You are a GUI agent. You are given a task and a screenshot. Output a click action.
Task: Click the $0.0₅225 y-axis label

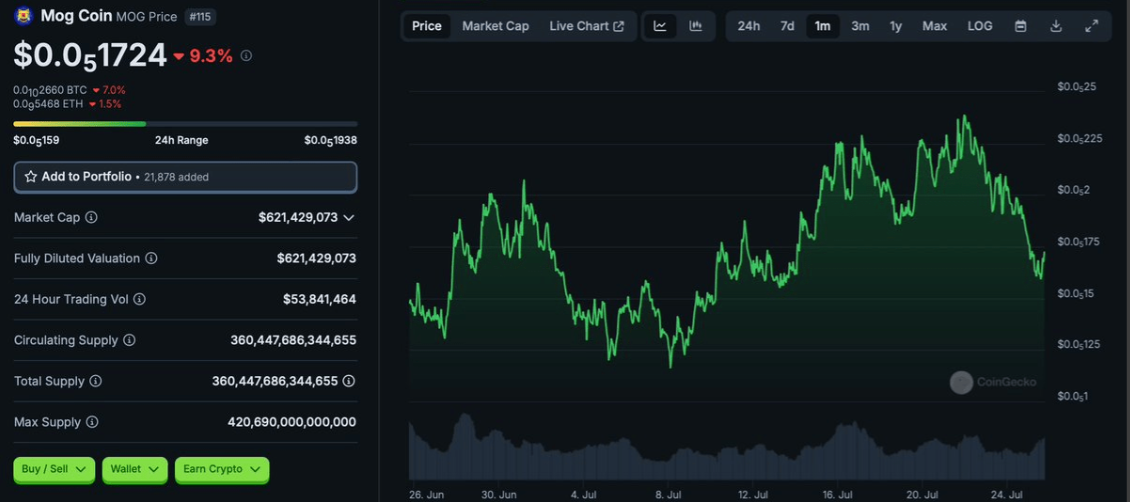tap(1080, 139)
